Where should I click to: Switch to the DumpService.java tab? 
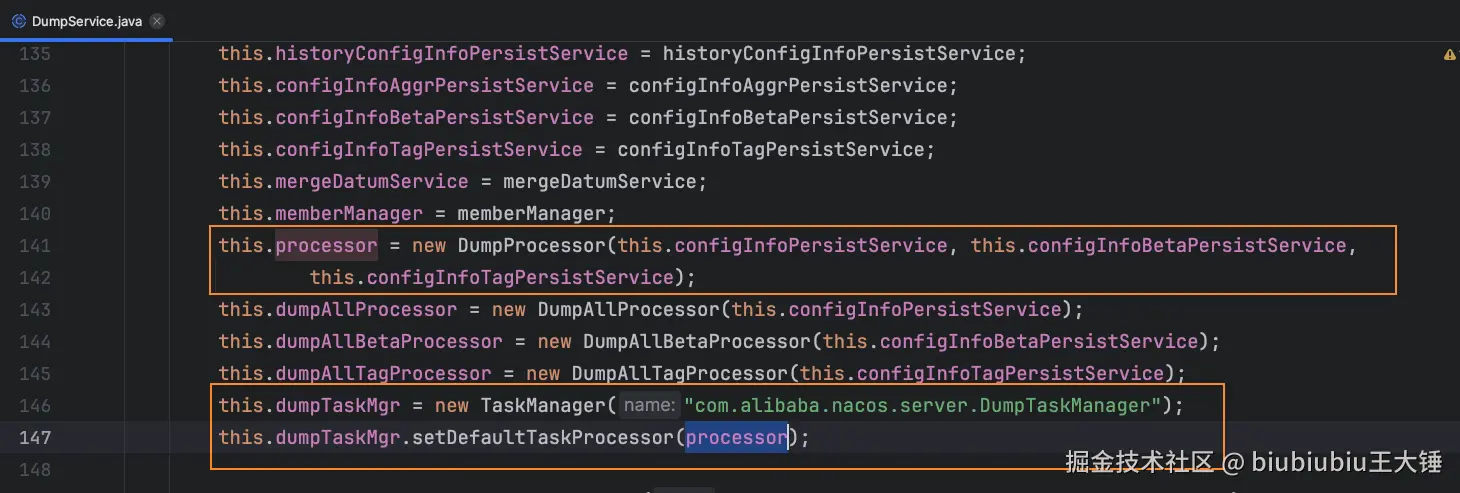[x=87, y=21]
